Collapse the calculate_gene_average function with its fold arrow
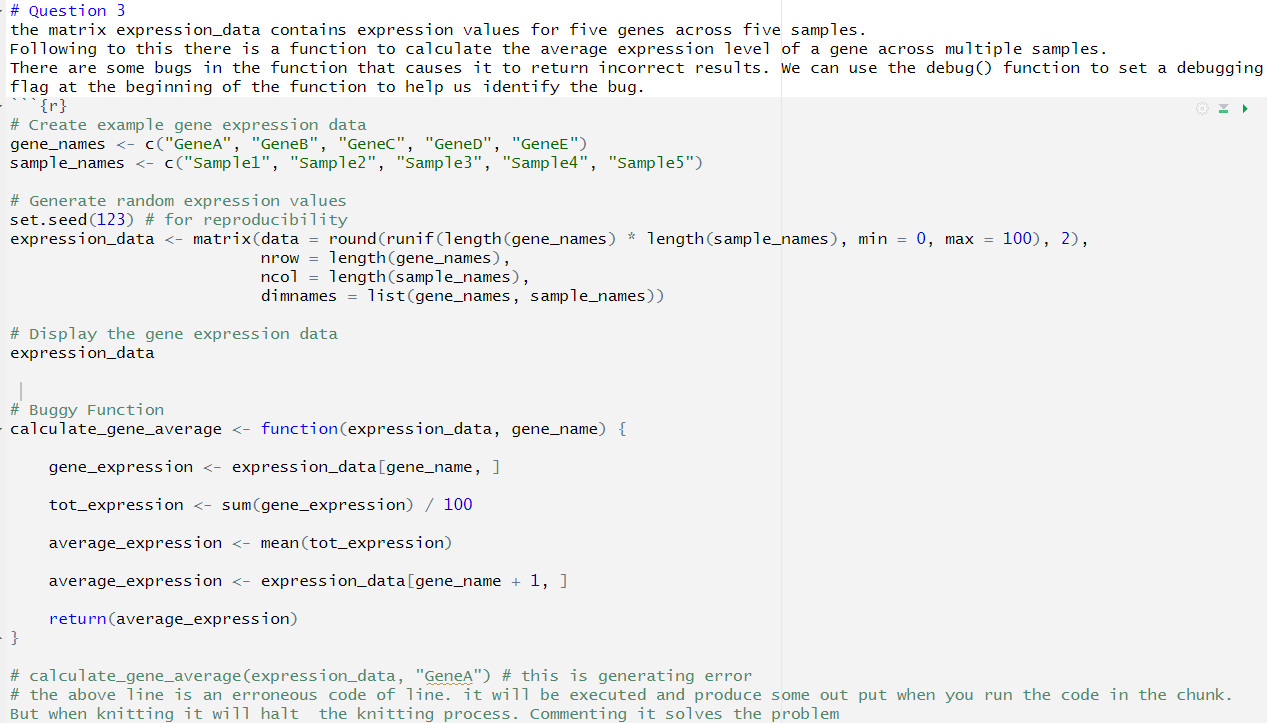Screen dimensions: 1267x723 pos(3,428)
